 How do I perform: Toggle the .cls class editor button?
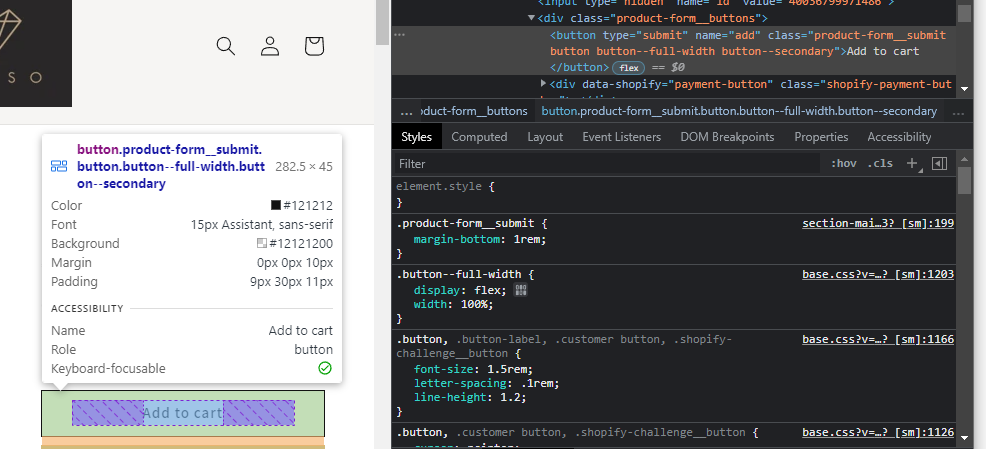coord(880,164)
